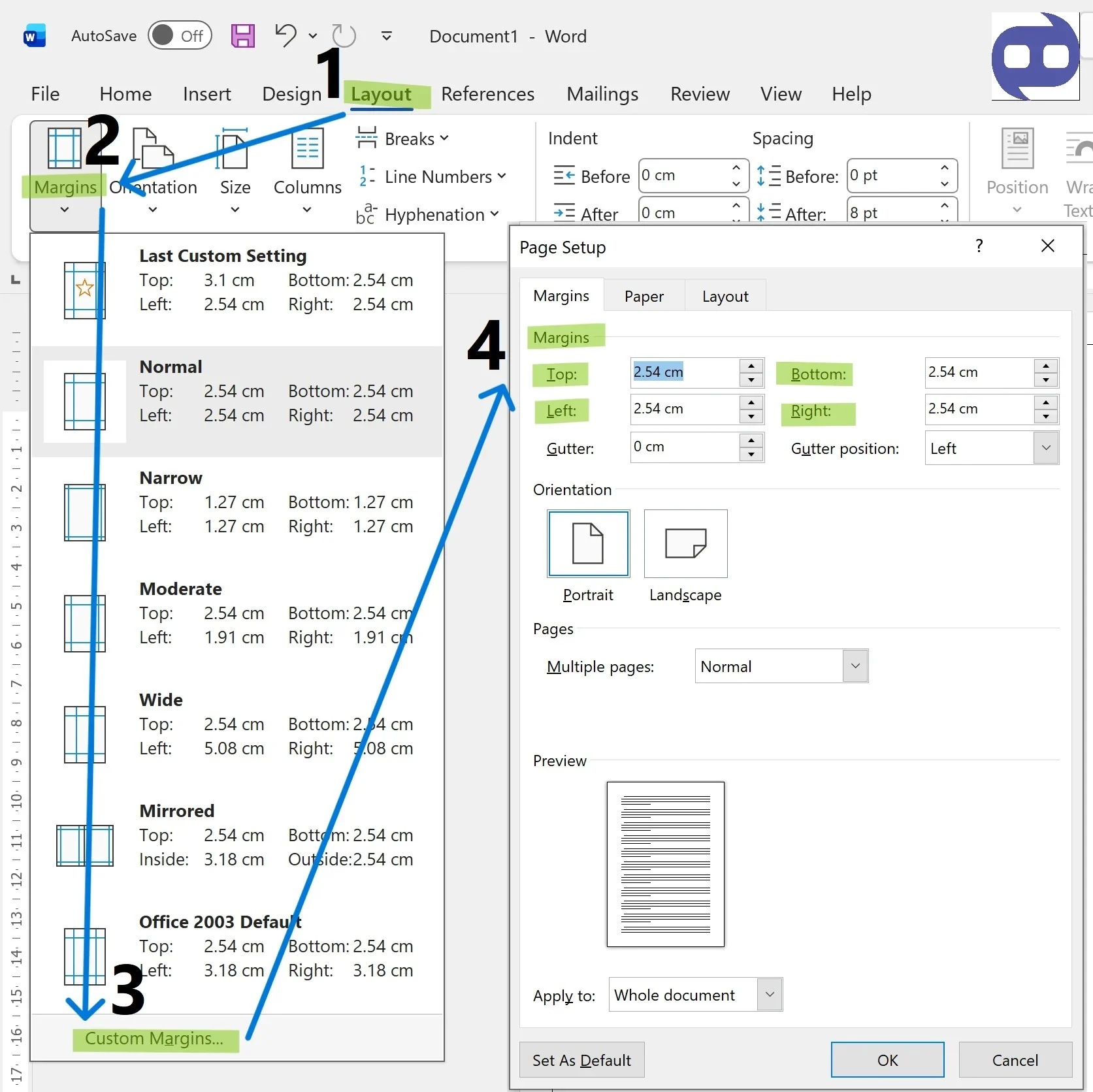Increase Gutter value with up stepper
The height and width of the screenshot is (1092, 1093).
[751, 440]
